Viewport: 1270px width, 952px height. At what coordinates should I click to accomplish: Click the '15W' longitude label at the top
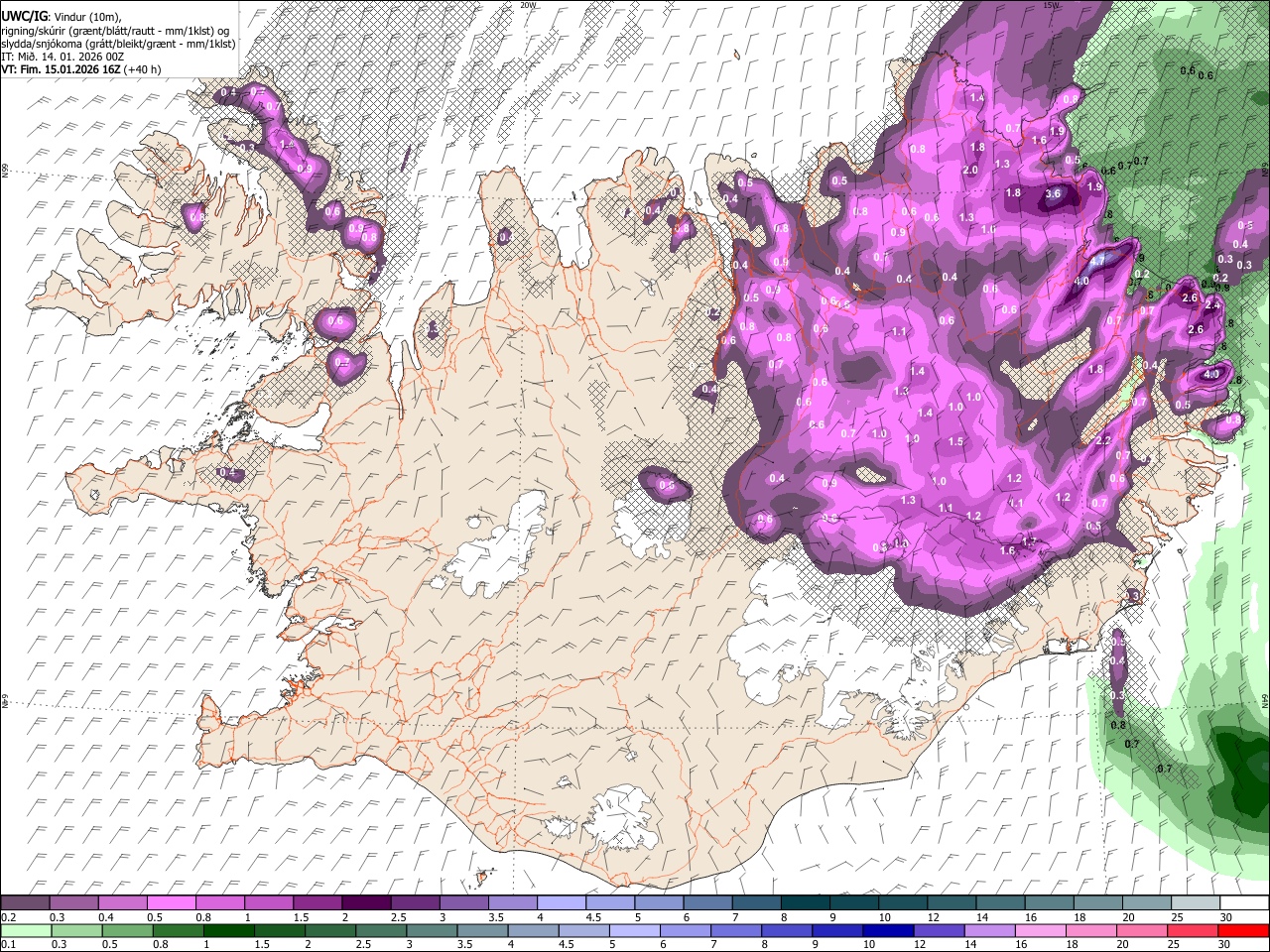[x=1052, y=5]
